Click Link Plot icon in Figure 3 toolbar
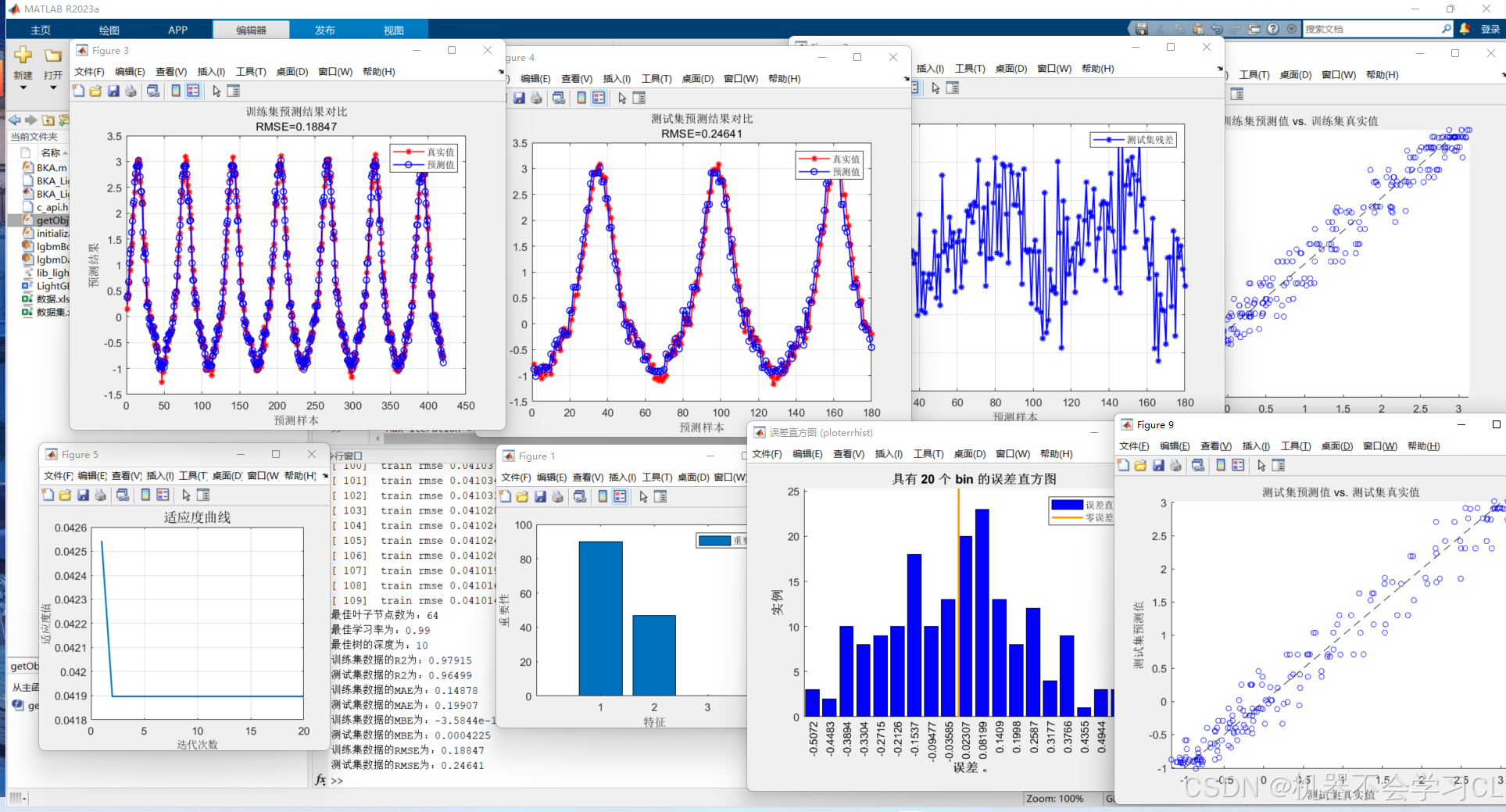 pyautogui.click(x=153, y=91)
